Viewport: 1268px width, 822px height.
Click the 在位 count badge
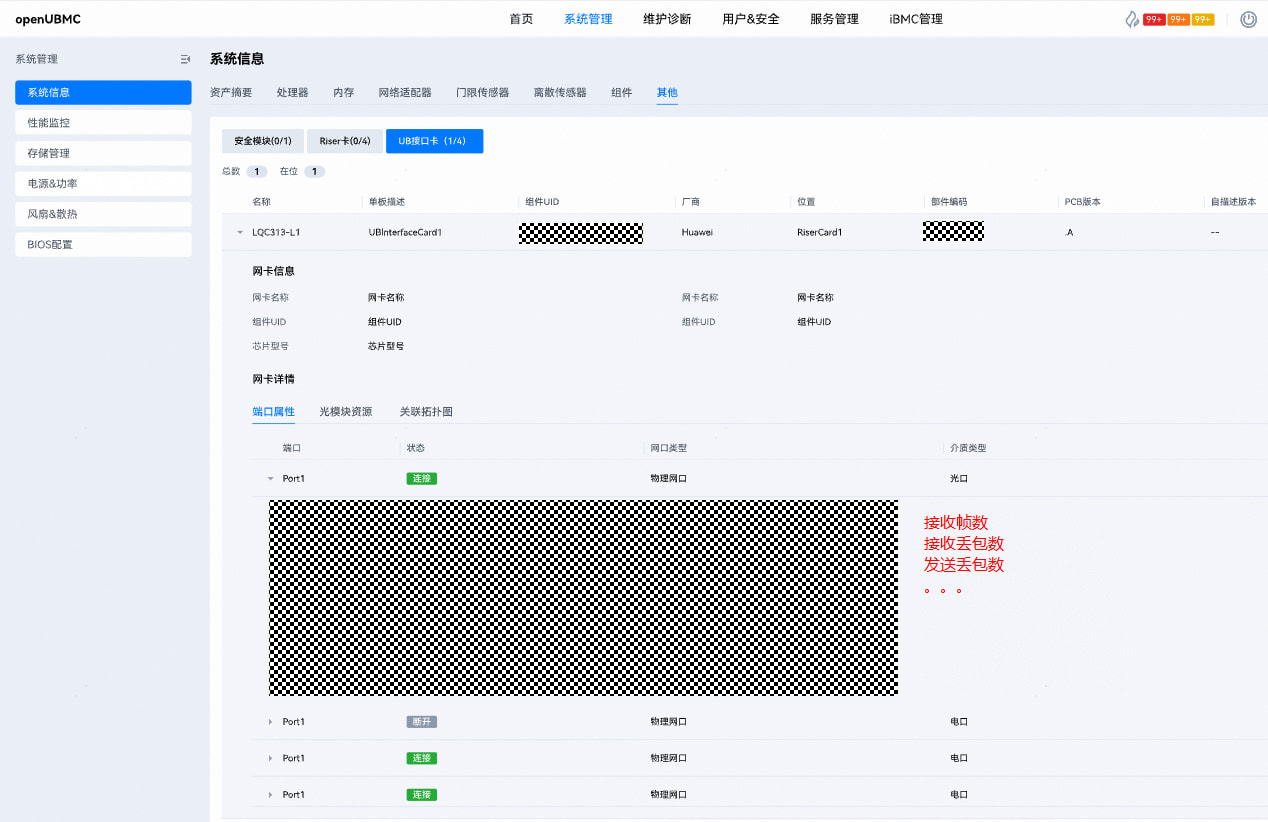pos(314,172)
